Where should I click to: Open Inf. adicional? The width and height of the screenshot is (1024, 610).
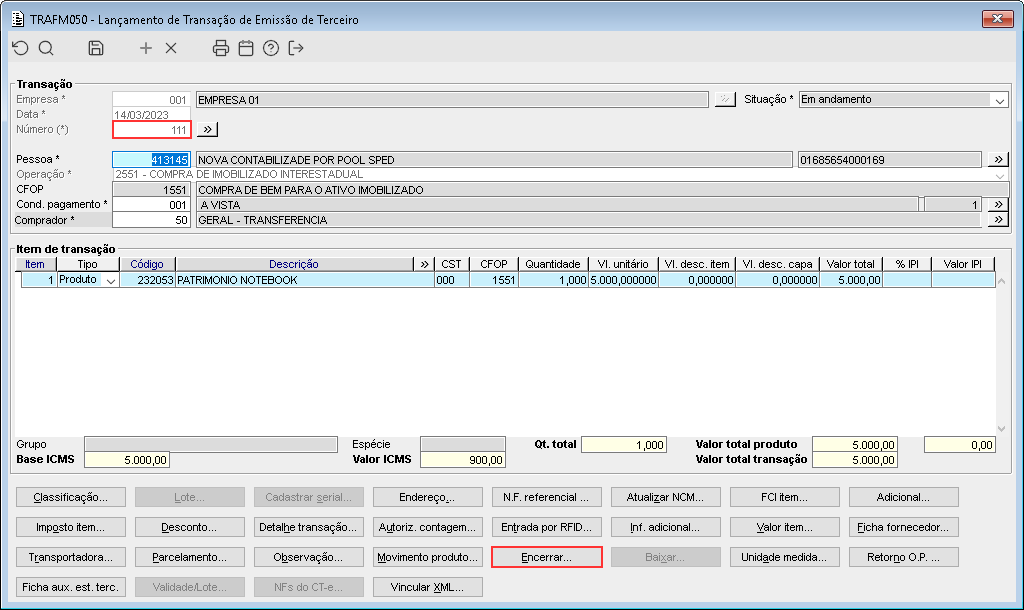coord(665,527)
